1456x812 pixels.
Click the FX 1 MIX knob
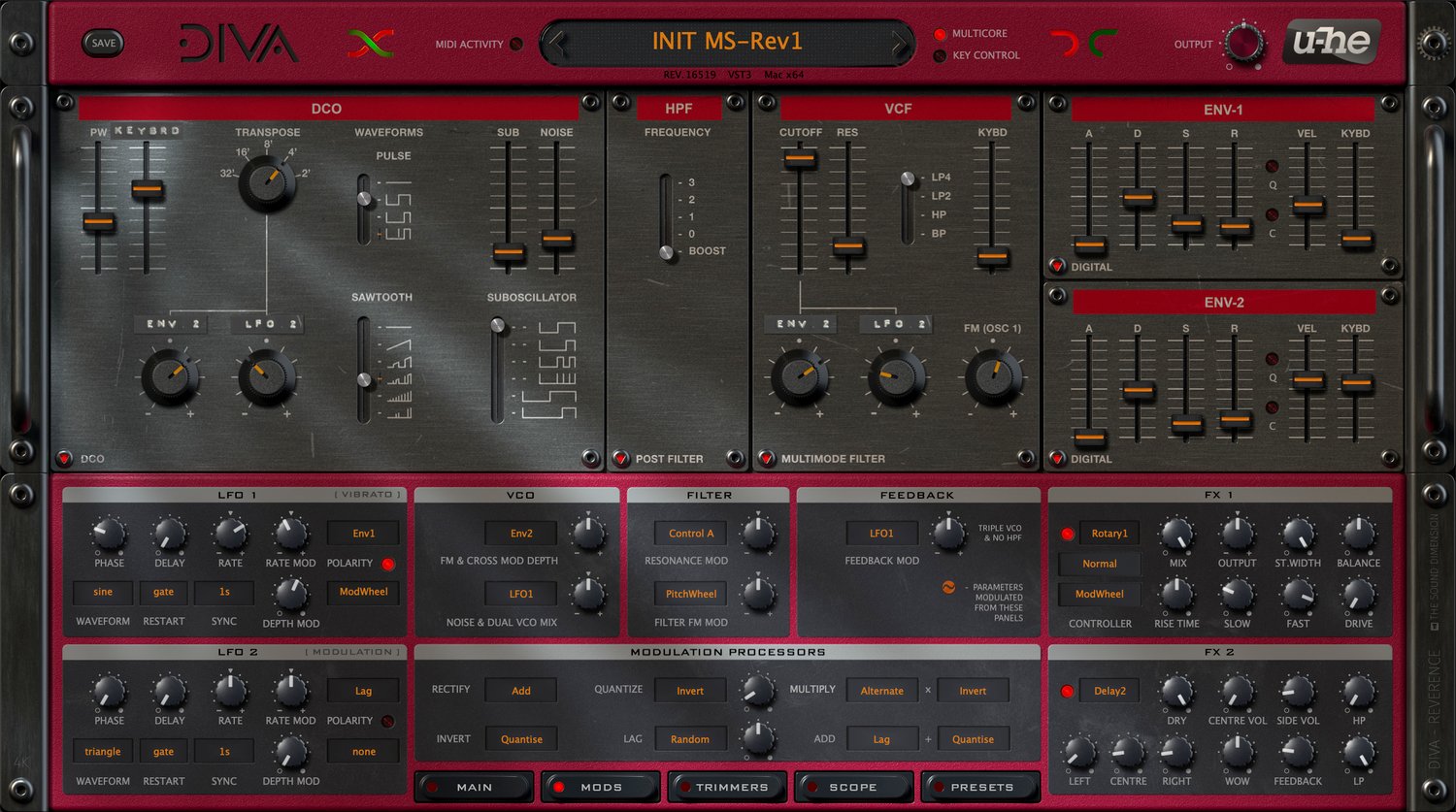pos(1176,534)
